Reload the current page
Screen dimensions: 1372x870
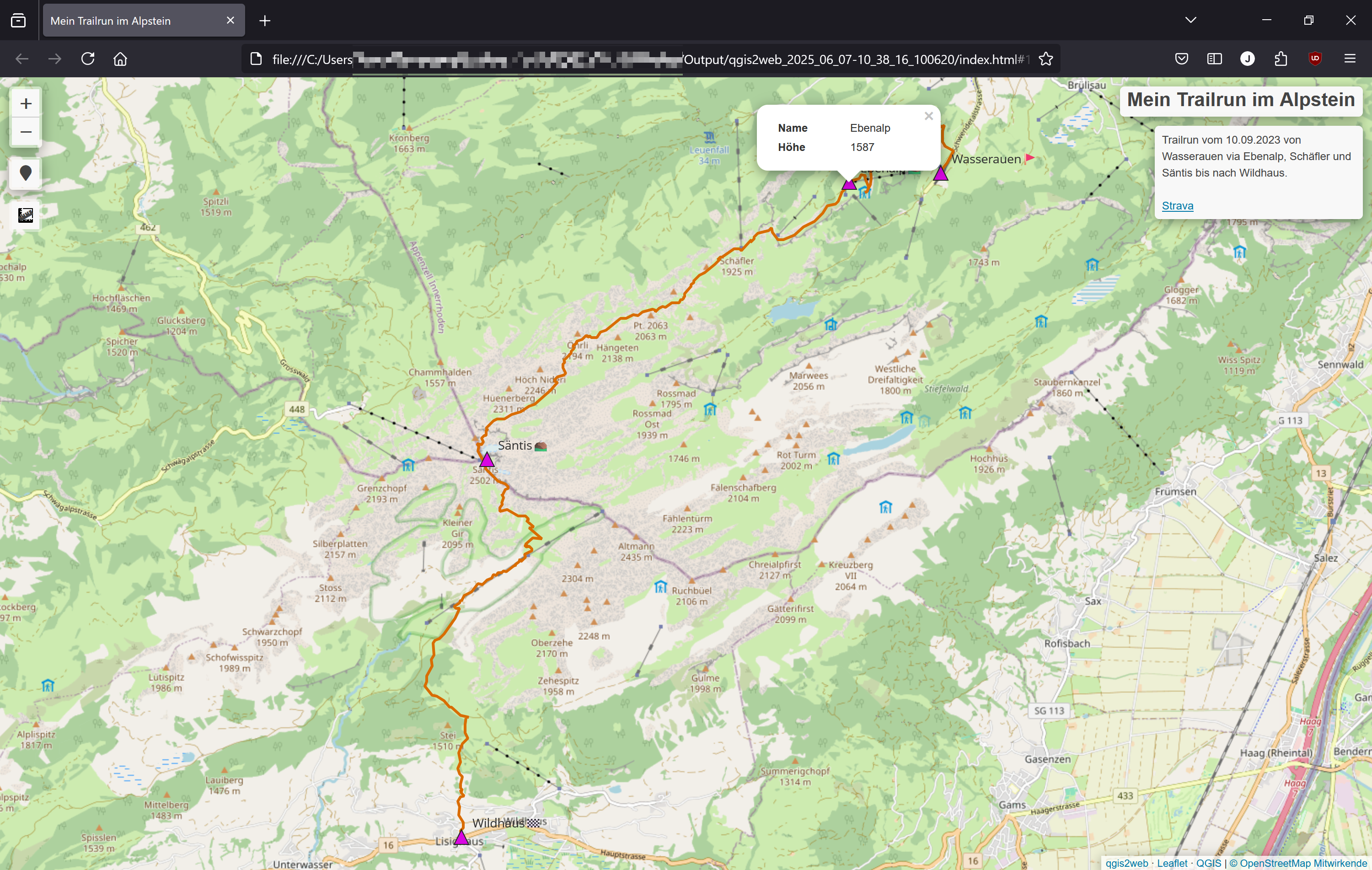click(x=88, y=59)
